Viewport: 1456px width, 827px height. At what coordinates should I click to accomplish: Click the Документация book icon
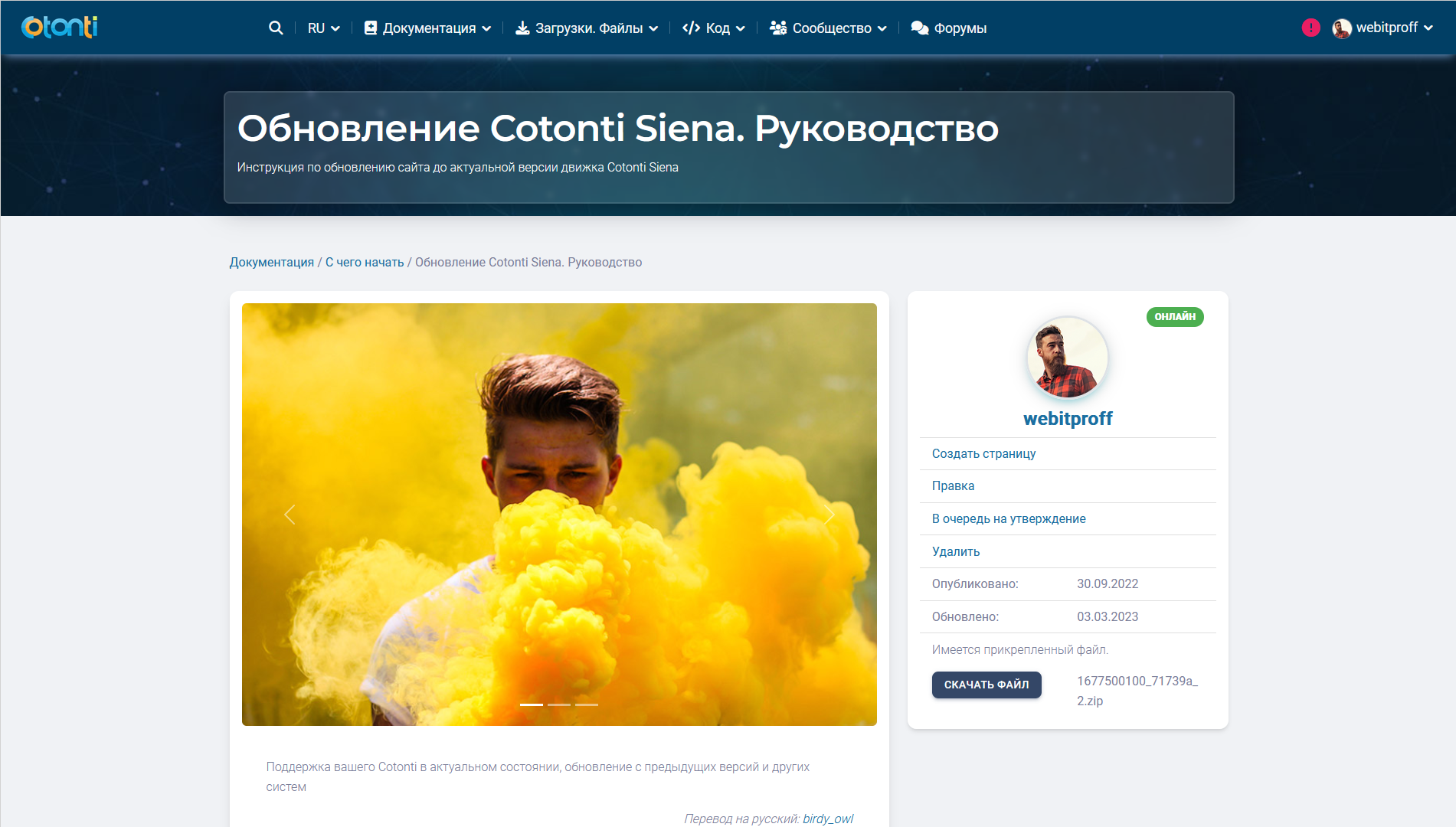(x=371, y=28)
